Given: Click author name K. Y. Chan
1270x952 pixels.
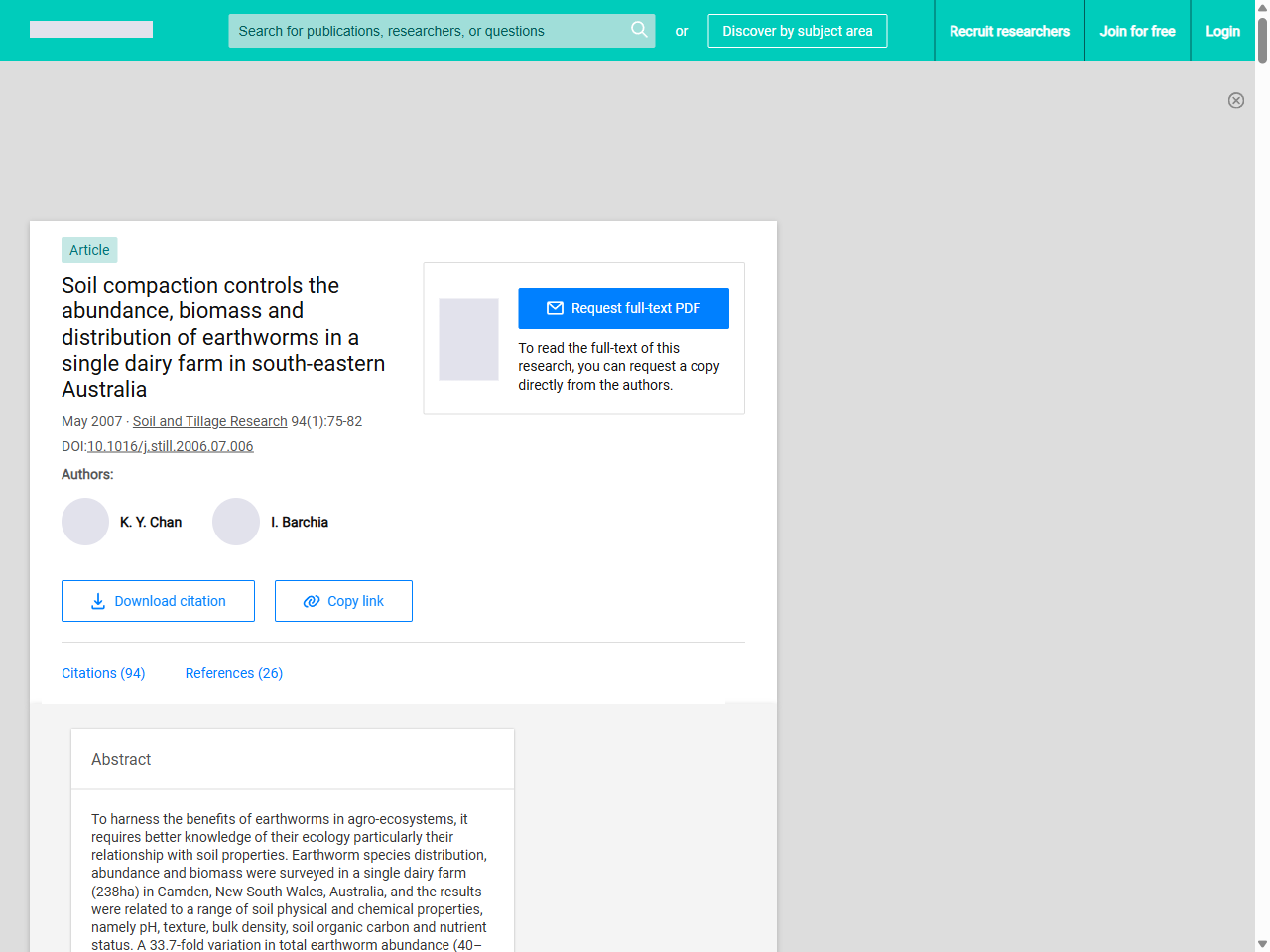Looking at the screenshot, I should click(150, 522).
